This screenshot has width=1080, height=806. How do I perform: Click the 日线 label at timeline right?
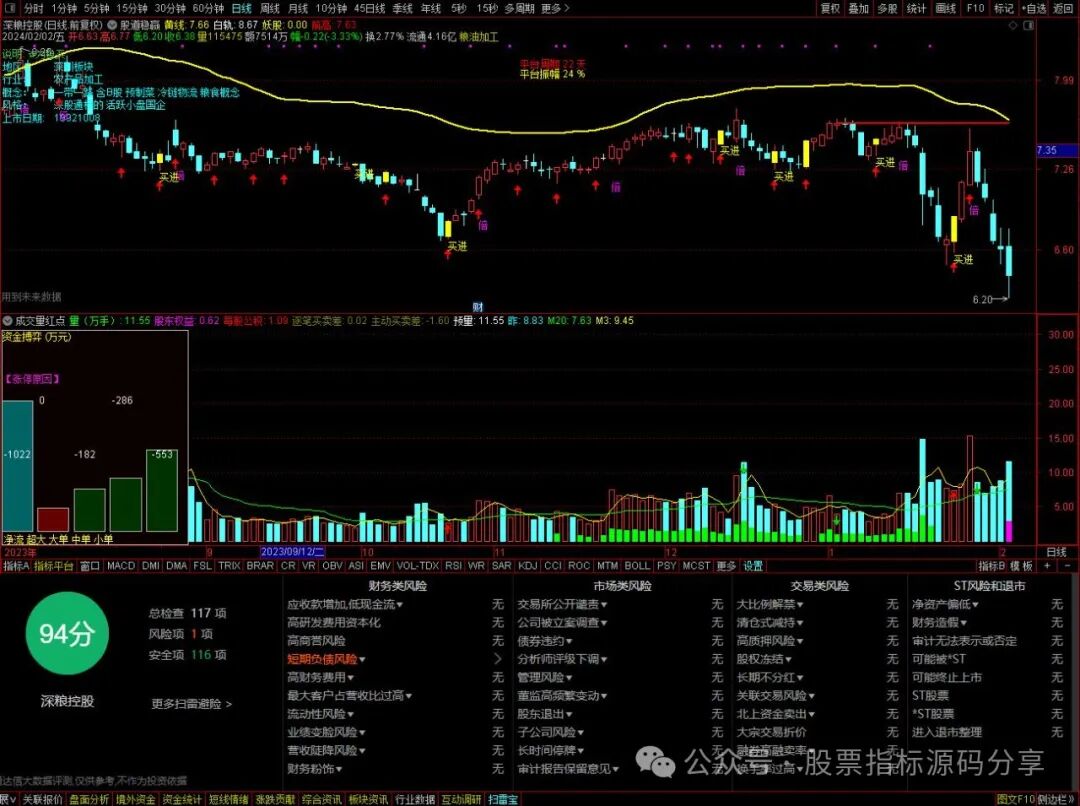tap(1056, 552)
